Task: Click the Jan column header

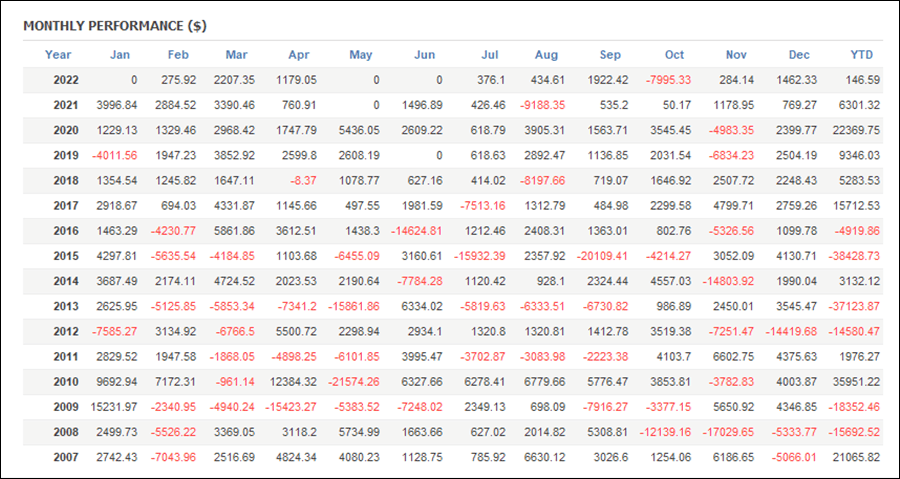Action: pyautogui.click(x=120, y=55)
